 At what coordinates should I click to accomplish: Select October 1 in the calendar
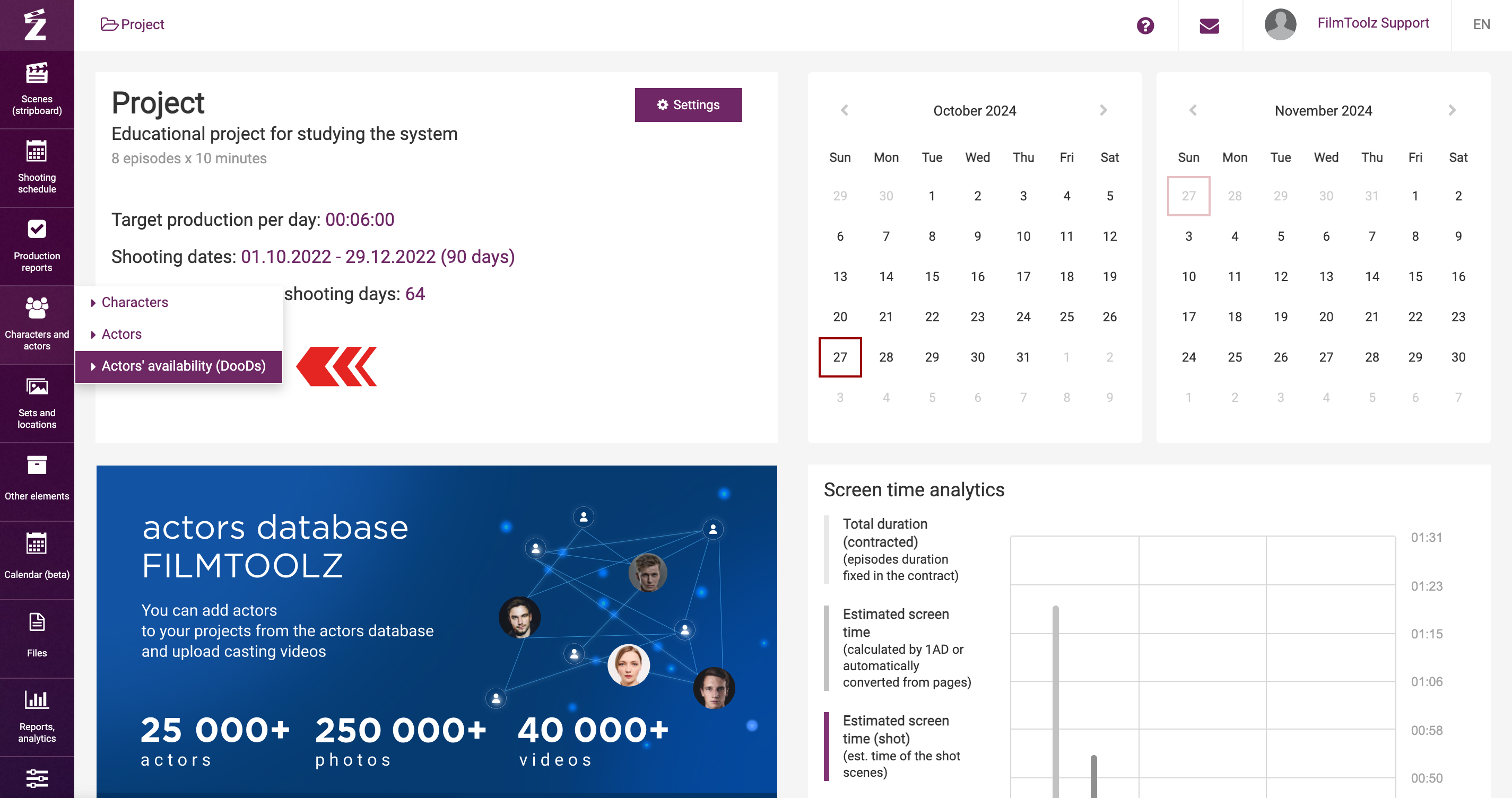(x=932, y=196)
